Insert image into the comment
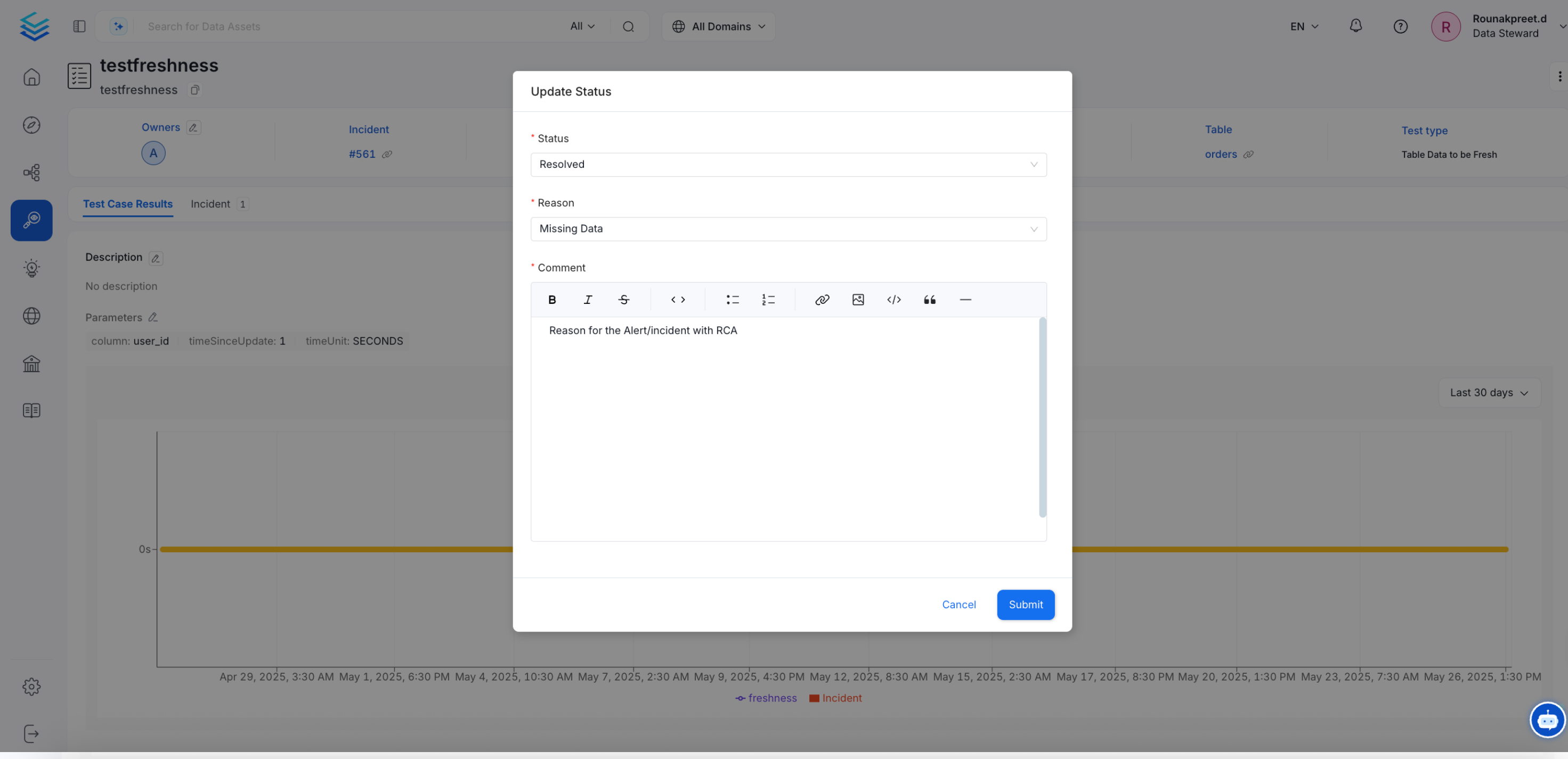Image resolution: width=1568 pixels, height=759 pixels. tap(858, 300)
